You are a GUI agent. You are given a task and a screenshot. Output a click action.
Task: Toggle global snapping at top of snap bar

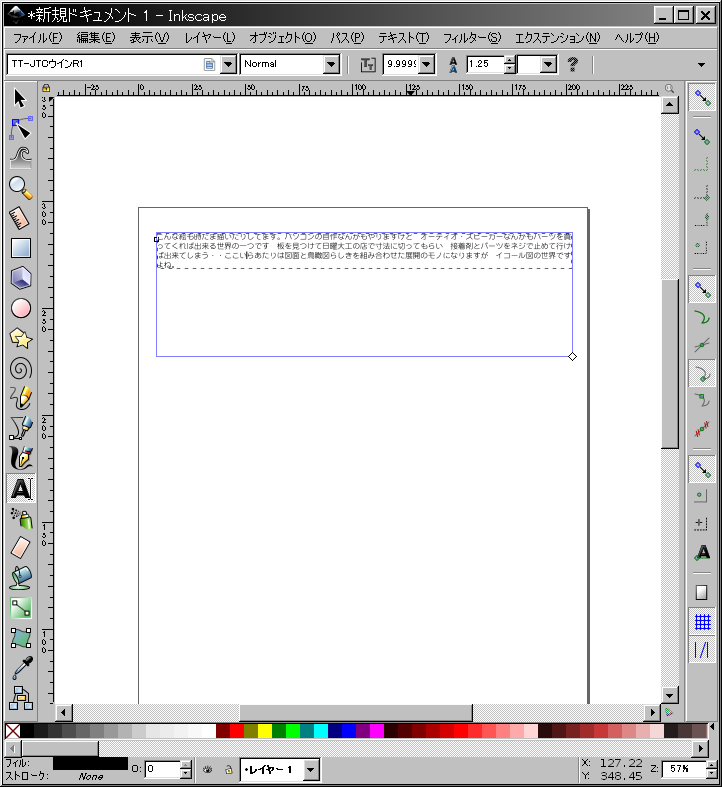coord(702,98)
